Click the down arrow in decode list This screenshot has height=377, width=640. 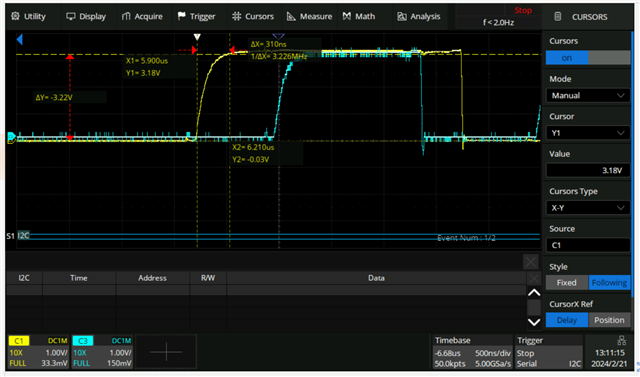coord(534,322)
